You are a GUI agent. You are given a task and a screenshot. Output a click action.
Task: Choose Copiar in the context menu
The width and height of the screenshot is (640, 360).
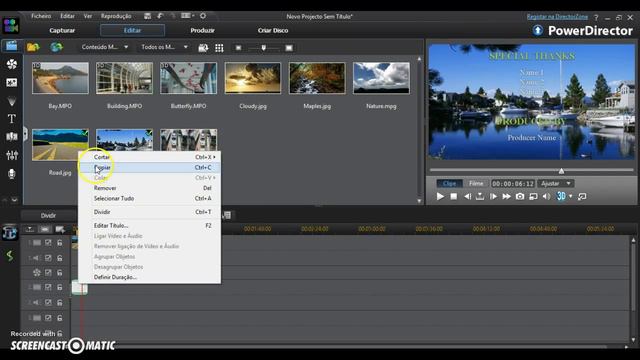(149, 167)
